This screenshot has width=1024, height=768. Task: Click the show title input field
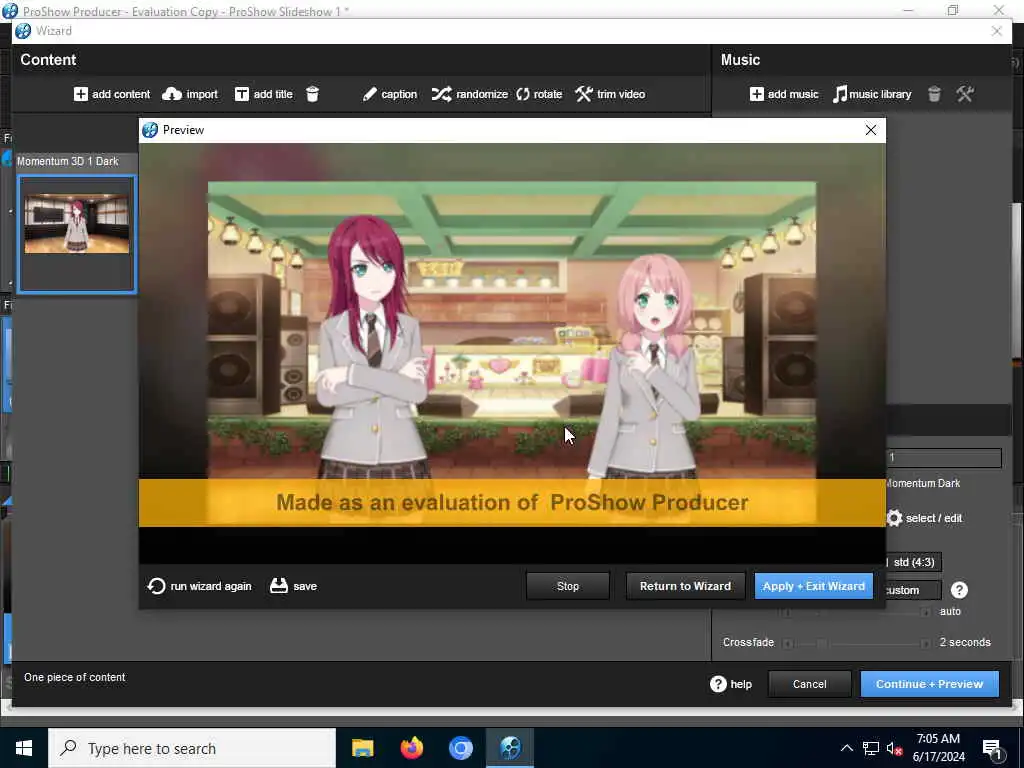click(x=944, y=457)
